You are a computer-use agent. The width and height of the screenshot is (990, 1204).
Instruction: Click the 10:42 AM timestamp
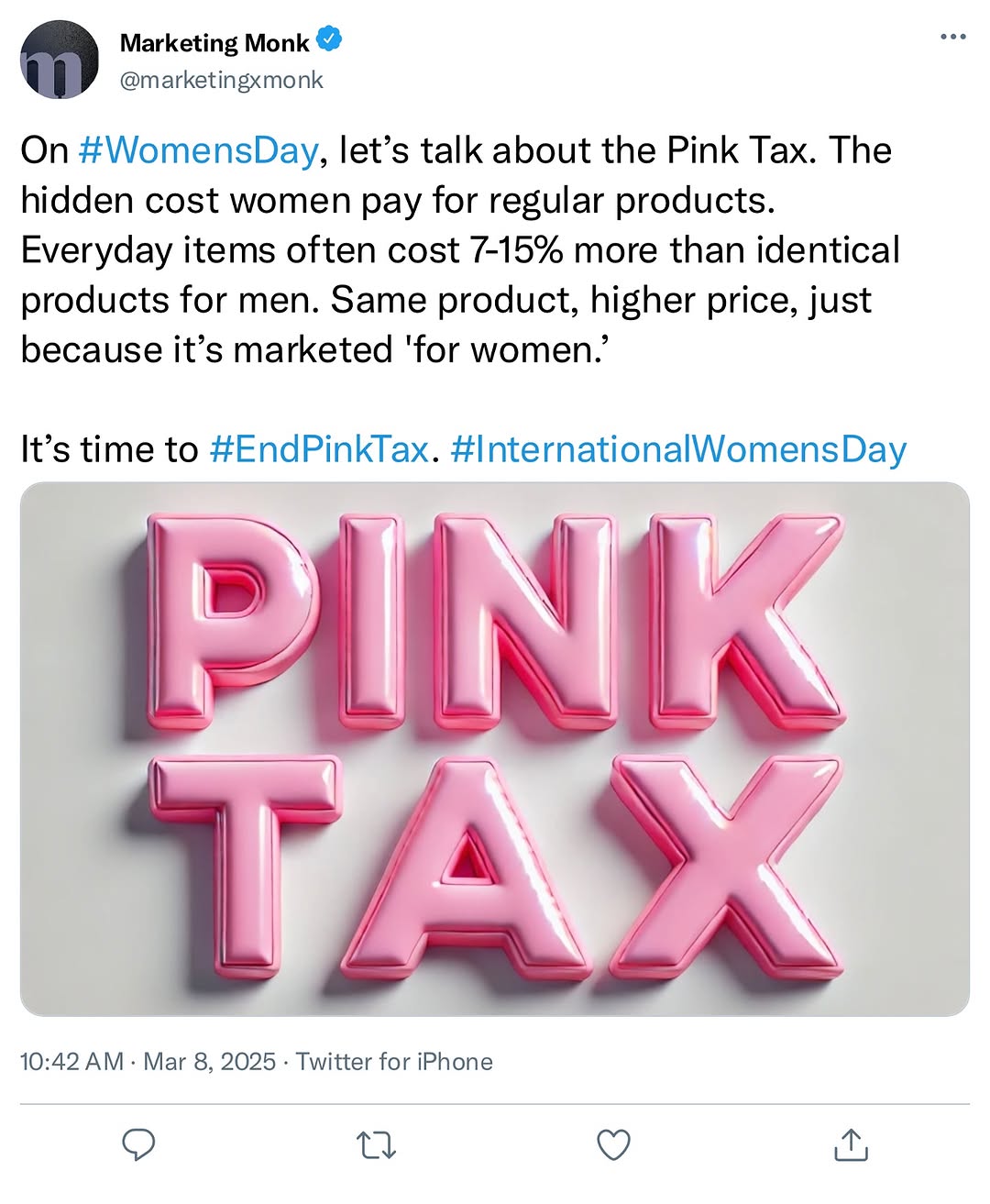click(71, 1062)
